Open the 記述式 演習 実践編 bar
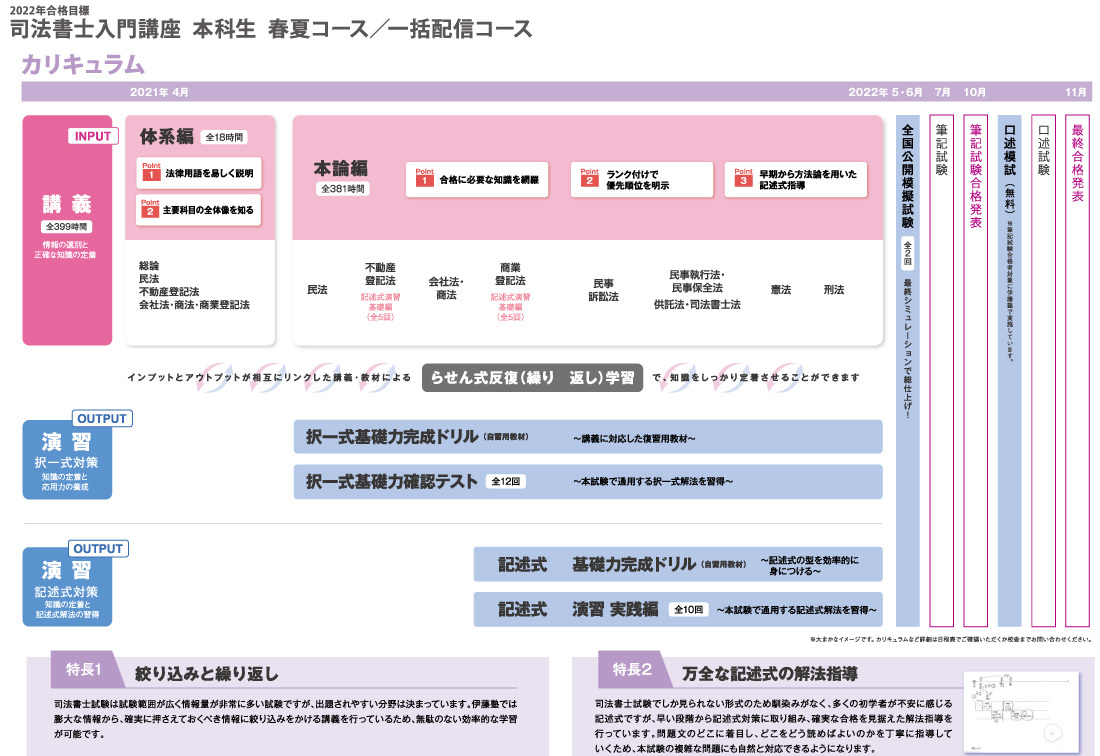 pos(677,608)
